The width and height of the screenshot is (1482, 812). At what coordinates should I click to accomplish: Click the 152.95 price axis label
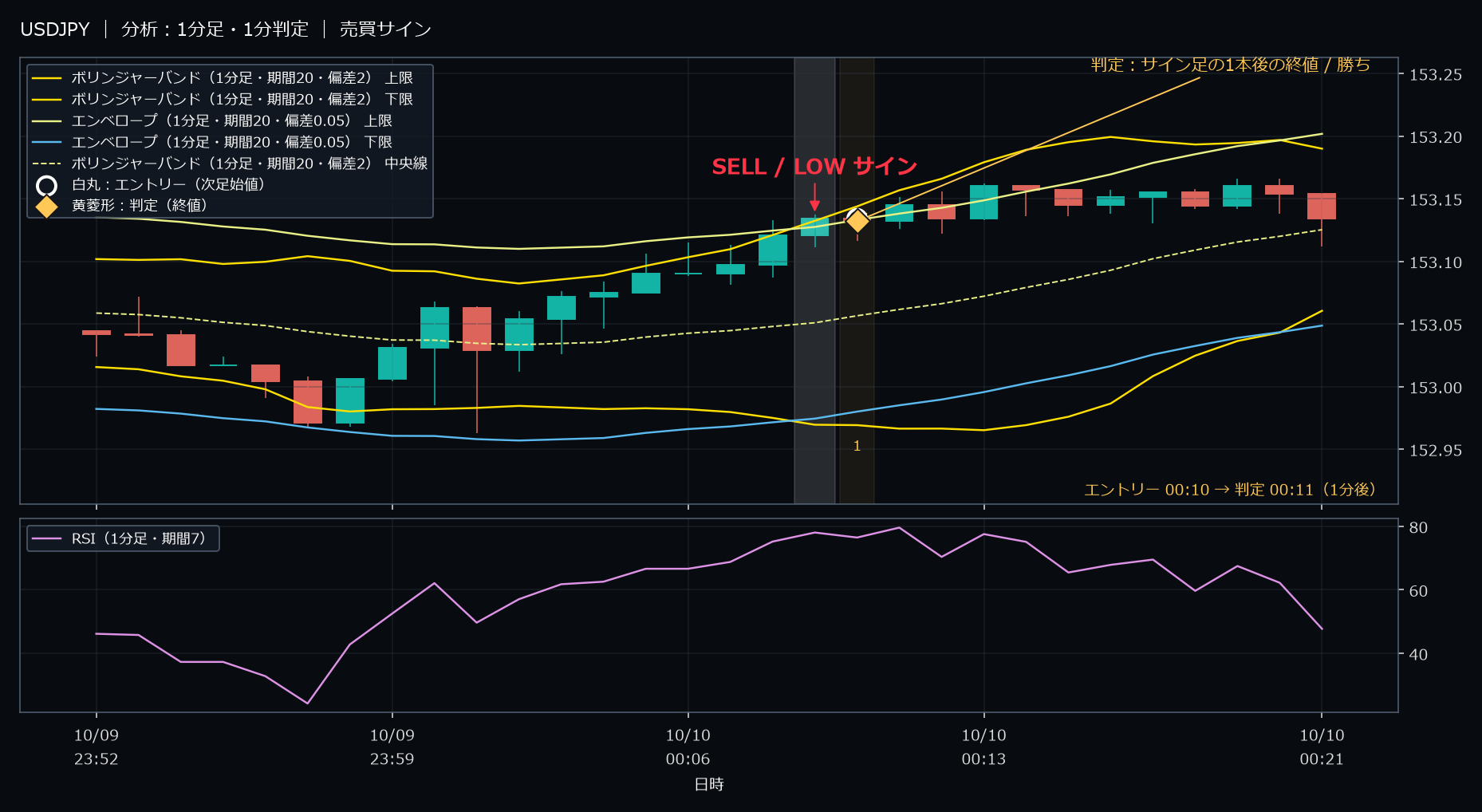pos(1436,451)
